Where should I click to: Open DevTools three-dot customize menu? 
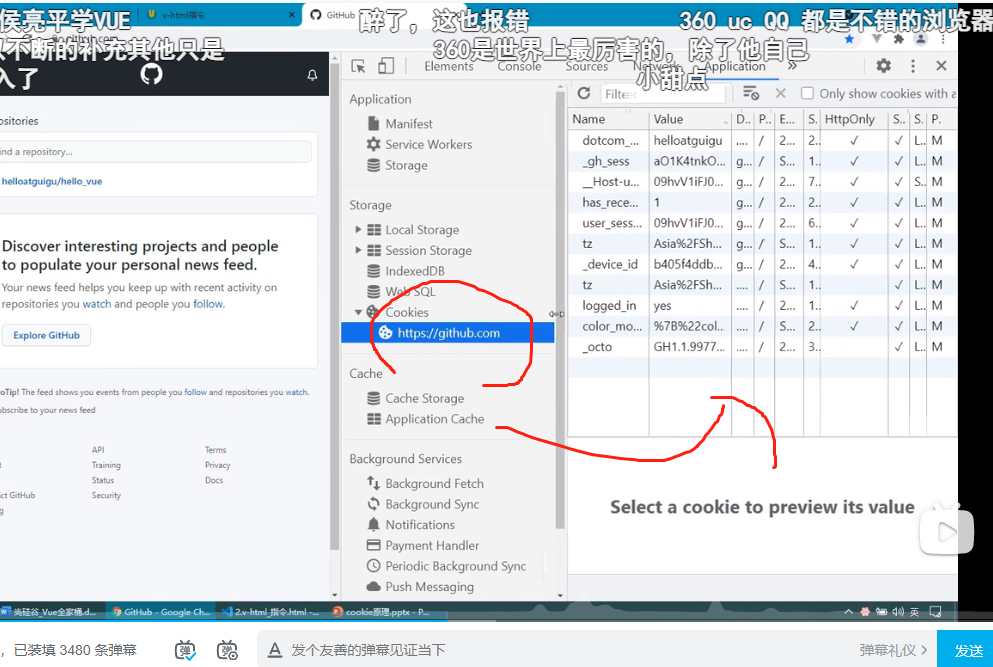tap(913, 65)
